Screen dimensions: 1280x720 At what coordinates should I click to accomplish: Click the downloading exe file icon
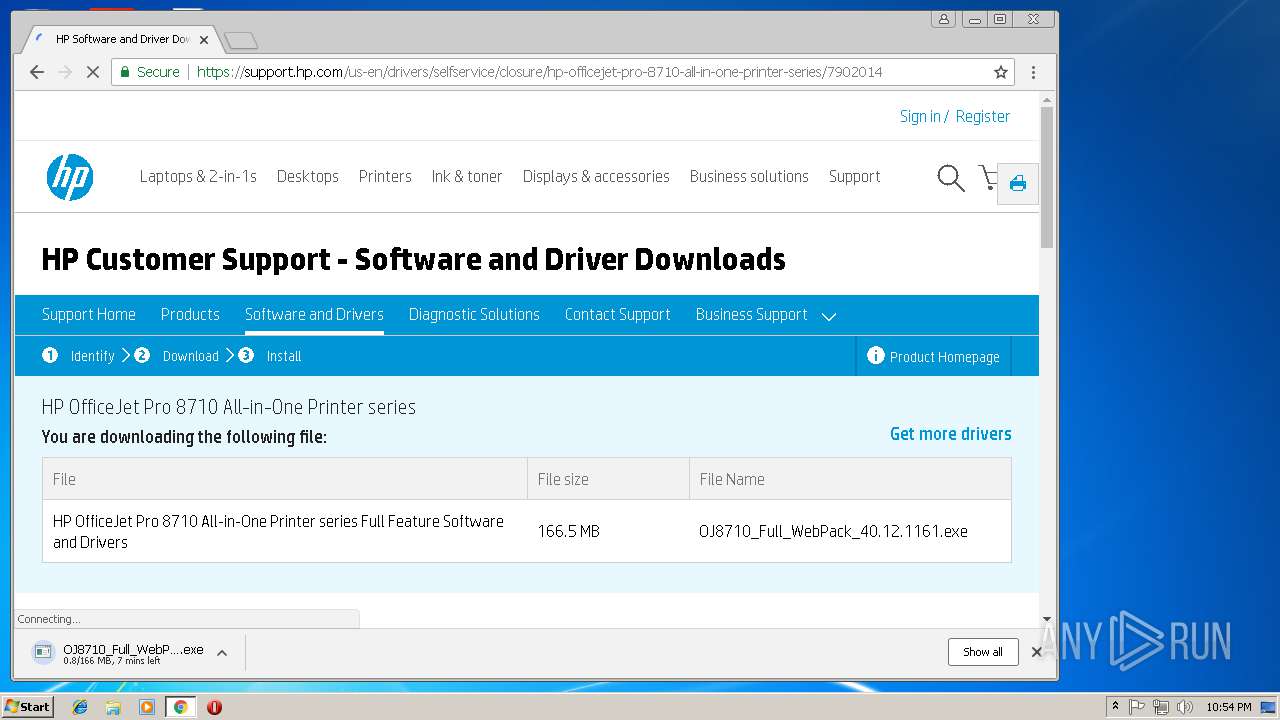pyautogui.click(x=43, y=652)
